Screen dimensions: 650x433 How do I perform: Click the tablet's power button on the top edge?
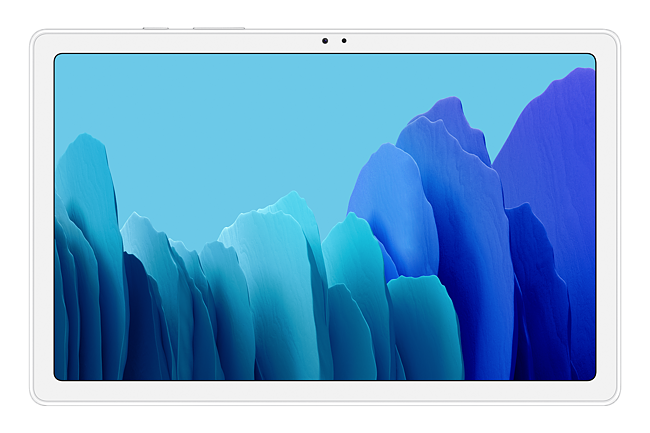click(156, 28)
